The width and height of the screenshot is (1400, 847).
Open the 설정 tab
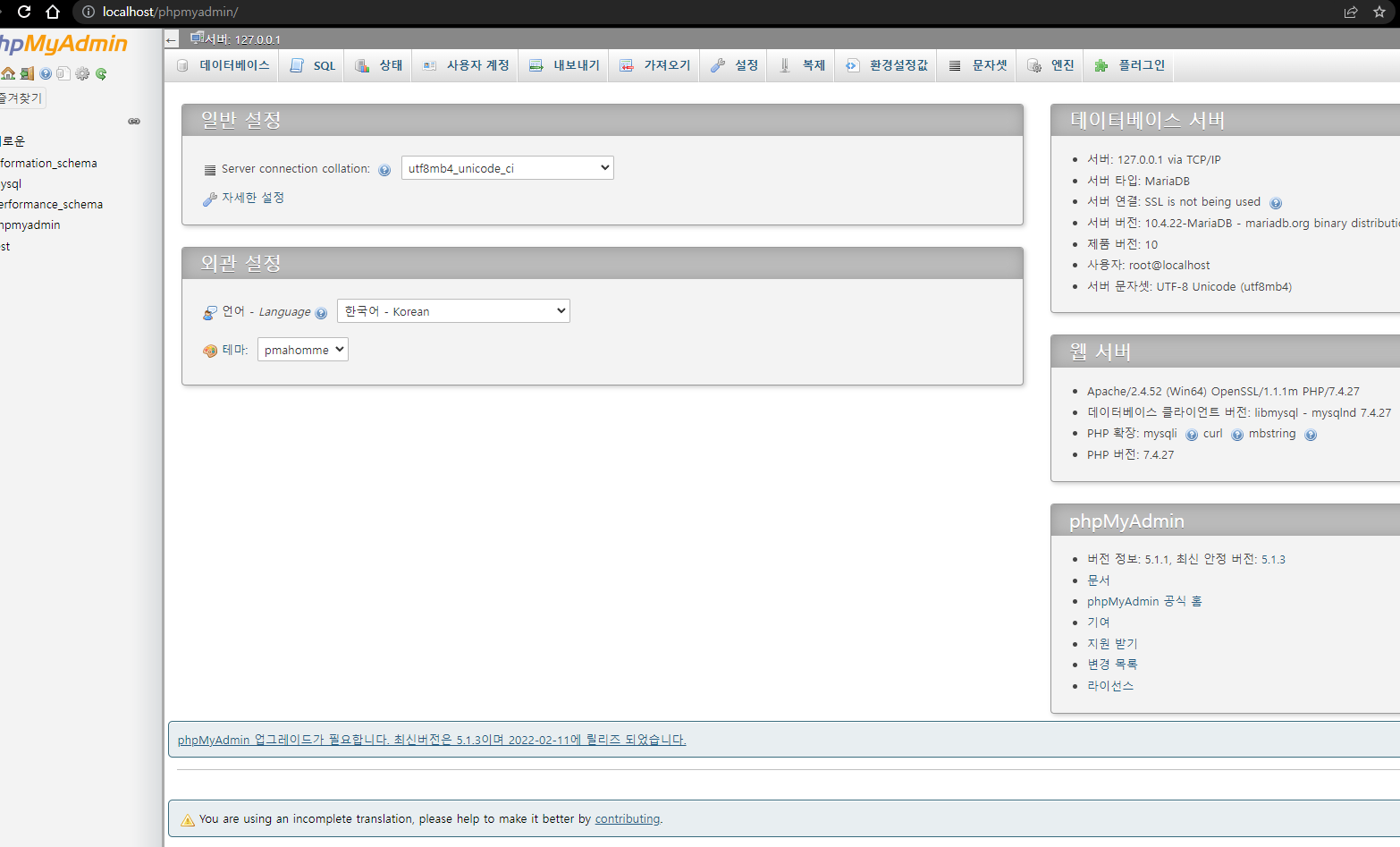click(734, 65)
